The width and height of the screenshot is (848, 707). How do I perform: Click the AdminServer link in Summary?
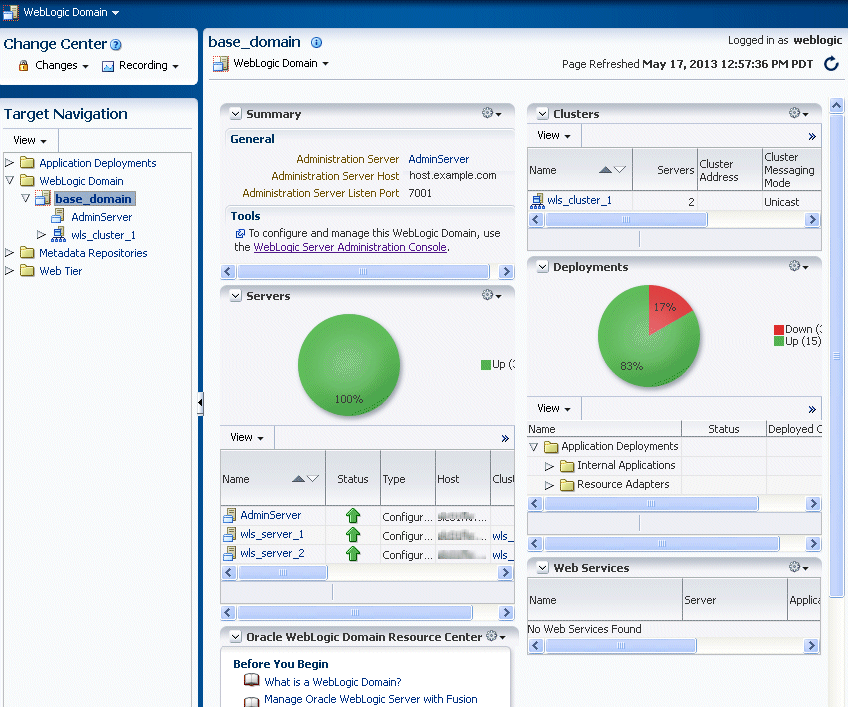point(439,159)
